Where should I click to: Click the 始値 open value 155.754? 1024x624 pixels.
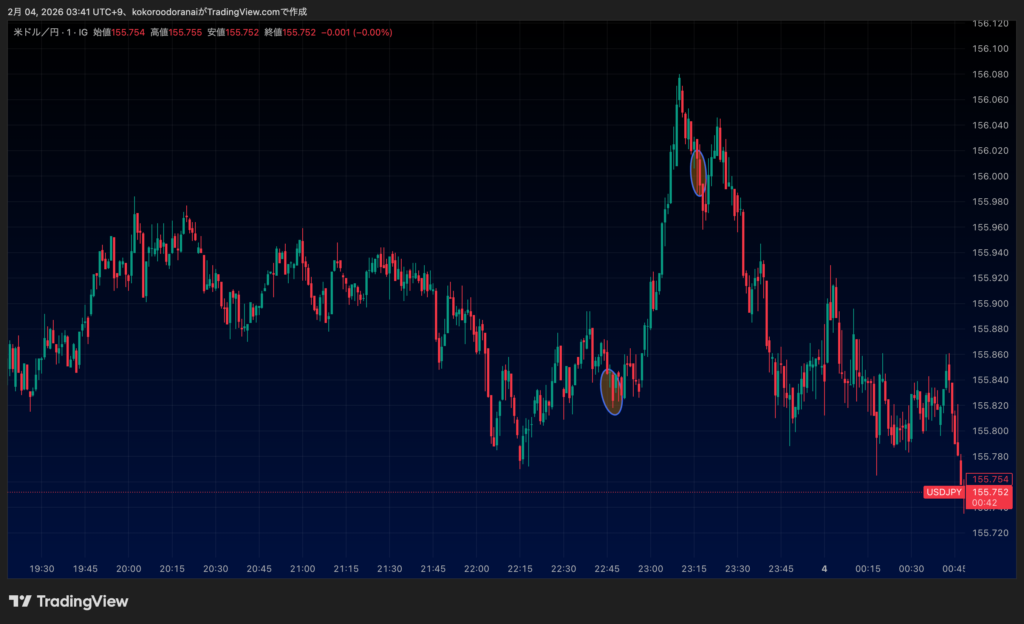tap(129, 32)
